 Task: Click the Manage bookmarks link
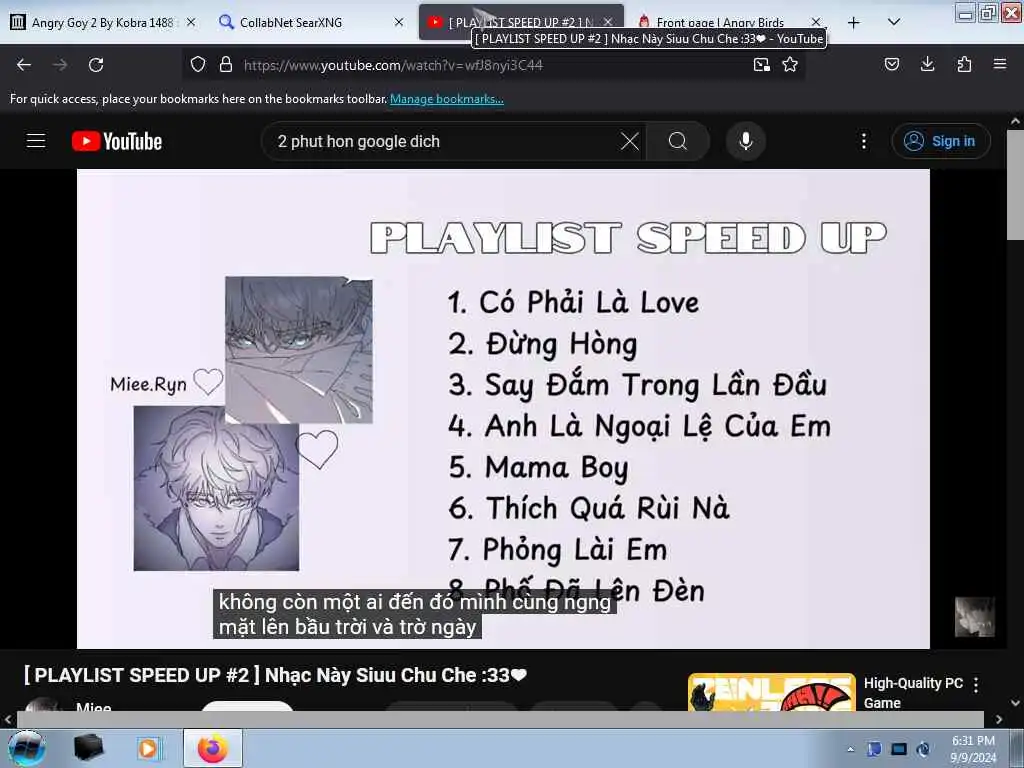[x=447, y=99]
